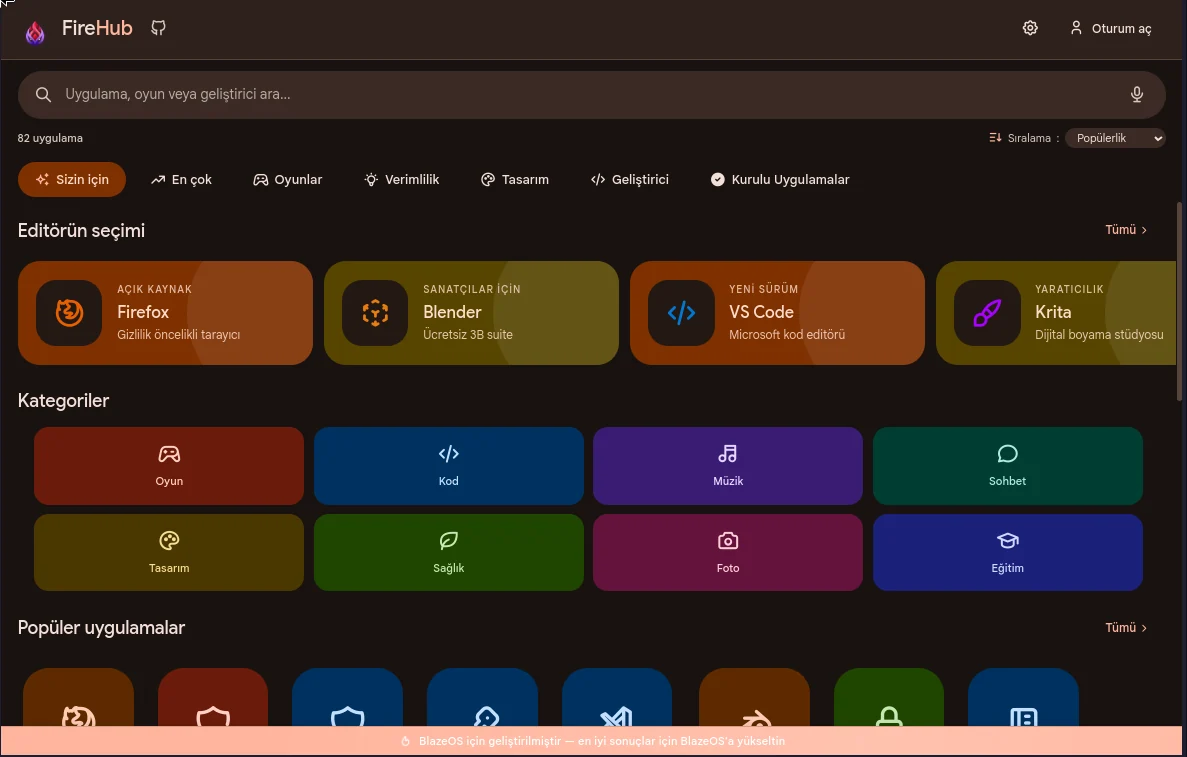
Task: Click the Blender card title text
Action: pos(453,312)
